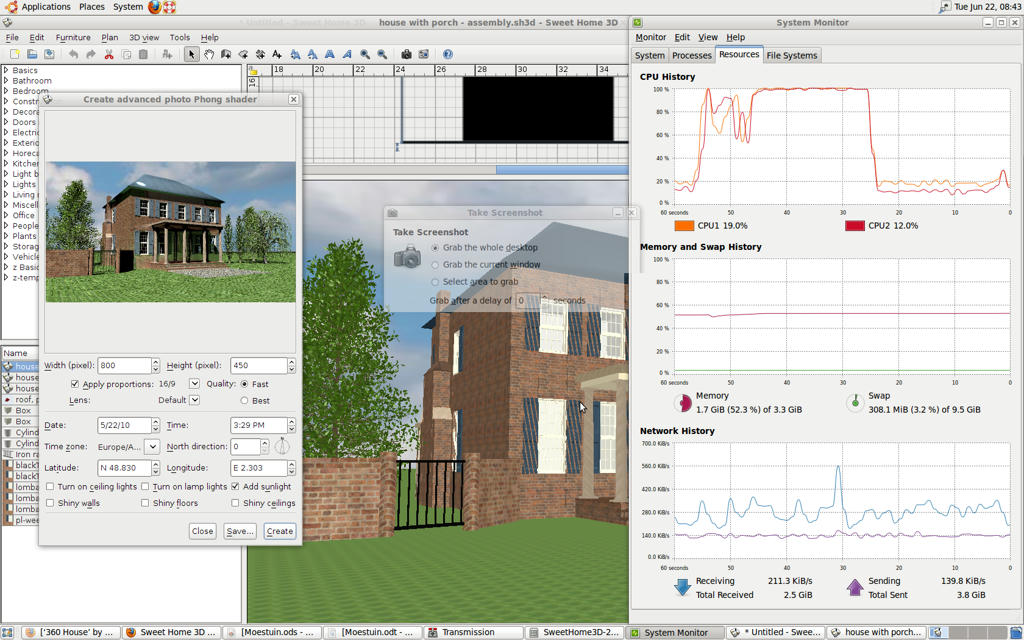
Task: Click the Undo arrow in toolbar
Action: pyautogui.click(x=73, y=54)
